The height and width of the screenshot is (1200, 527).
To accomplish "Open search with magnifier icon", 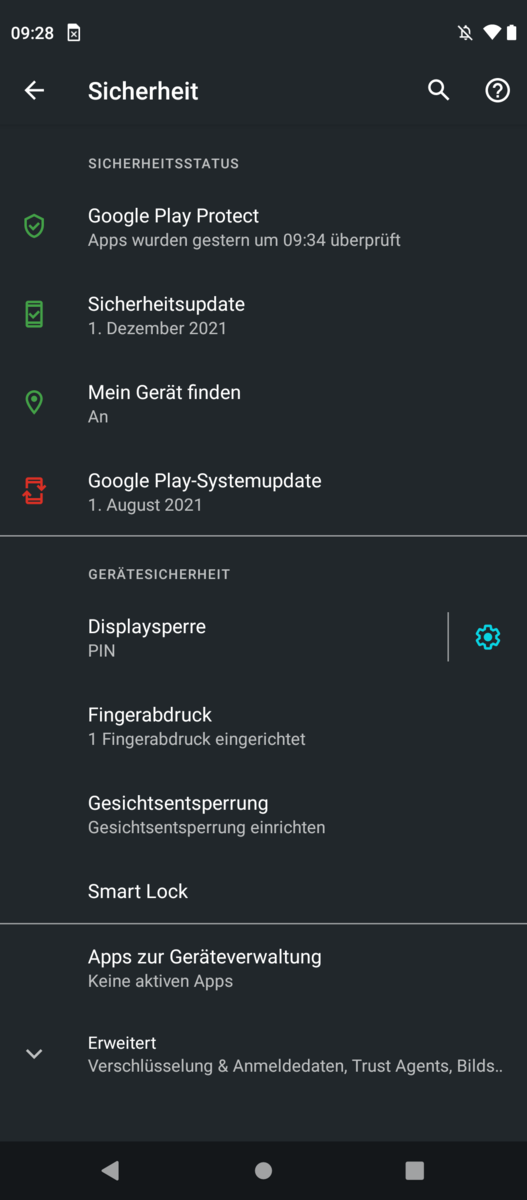I will (x=438, y=90).
